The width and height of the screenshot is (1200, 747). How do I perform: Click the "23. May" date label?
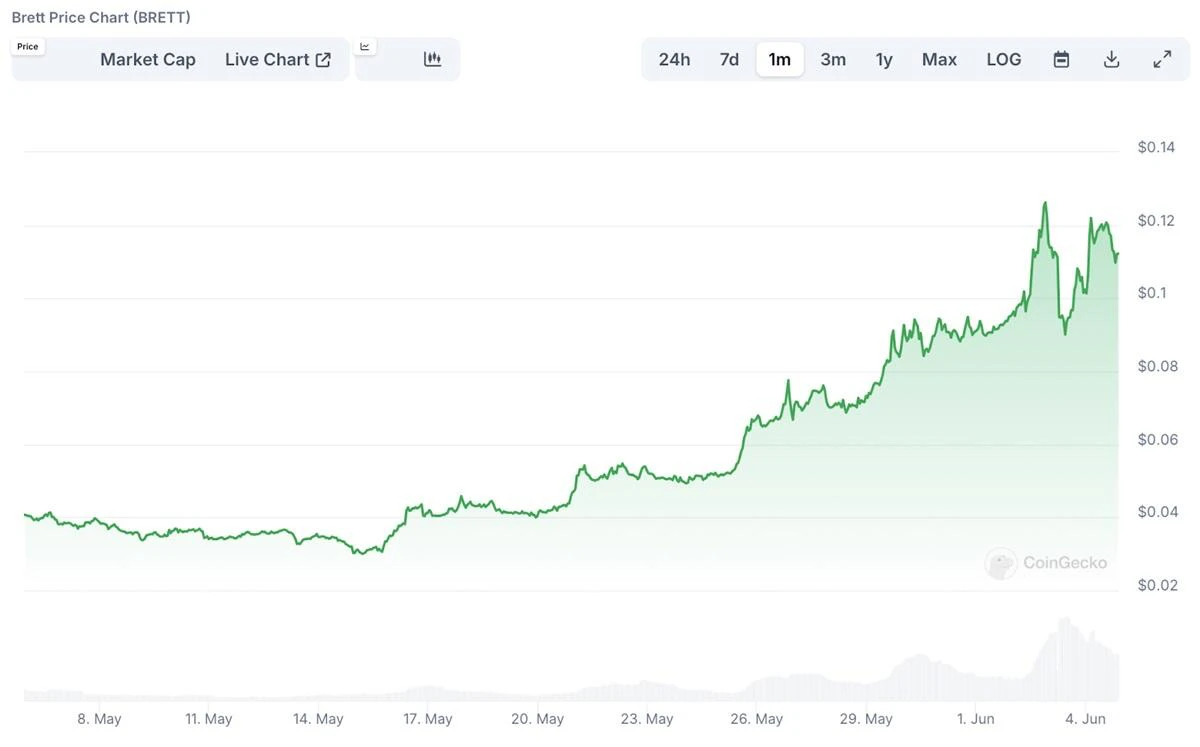point(646,719)
